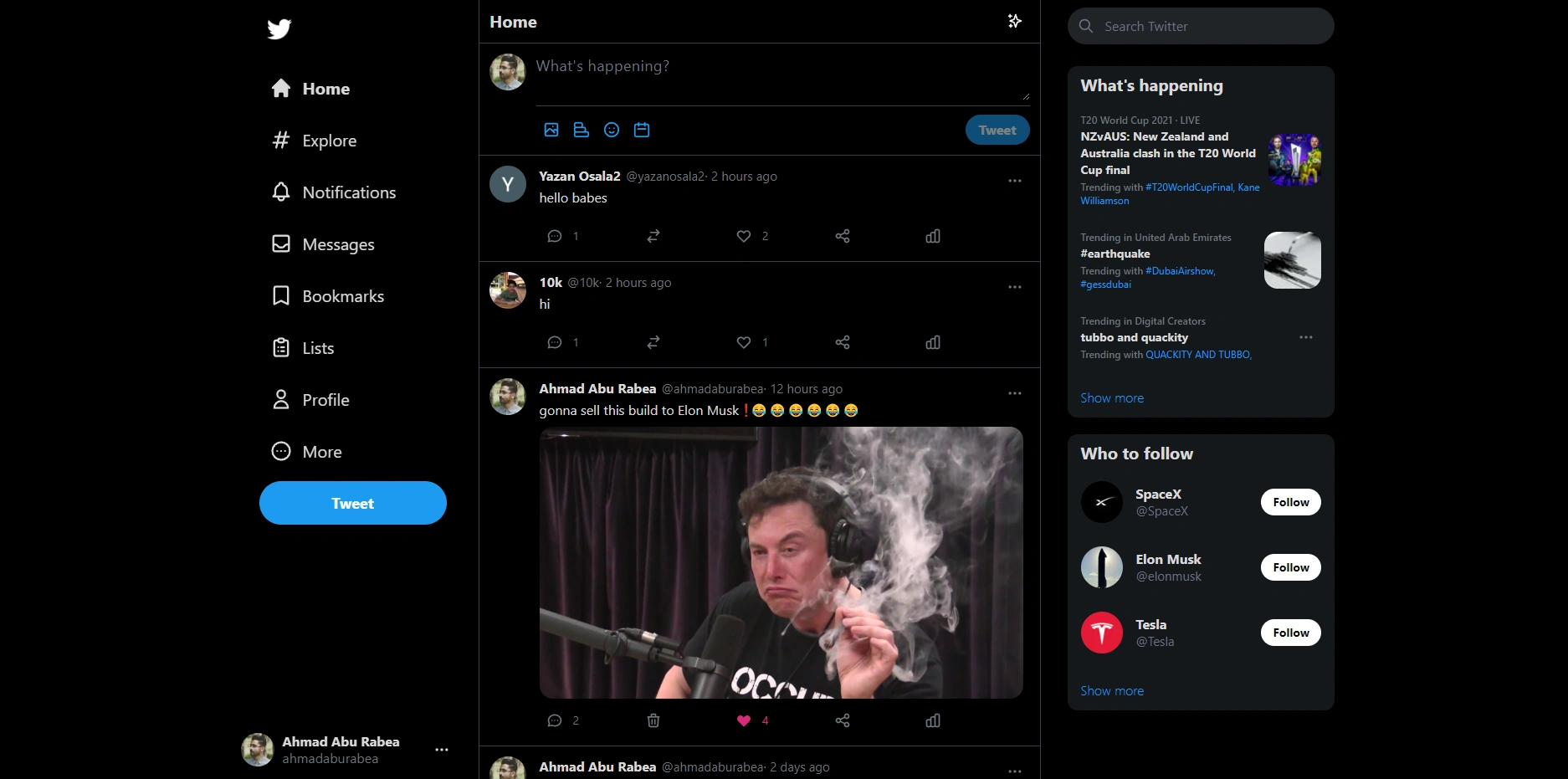Click the schedule calendar icon in composer
The width and height of the screenshot is (1568, 779).
[x=642, y=130]
